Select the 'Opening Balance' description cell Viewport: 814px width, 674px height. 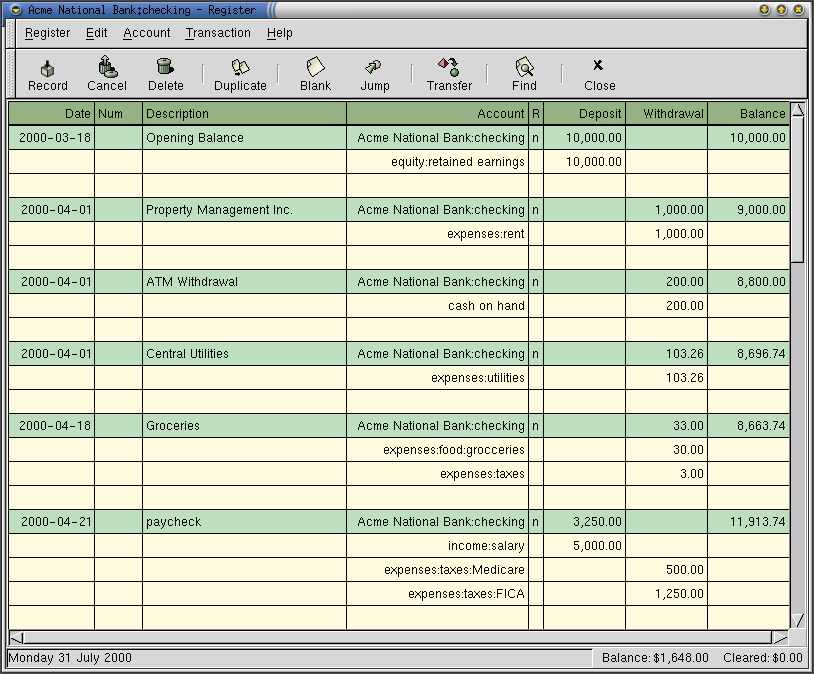point(244,138)
